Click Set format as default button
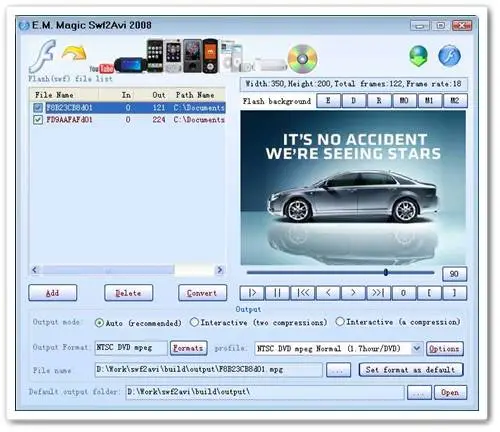Viewport: 500px width, 432px height. [411, 370]
